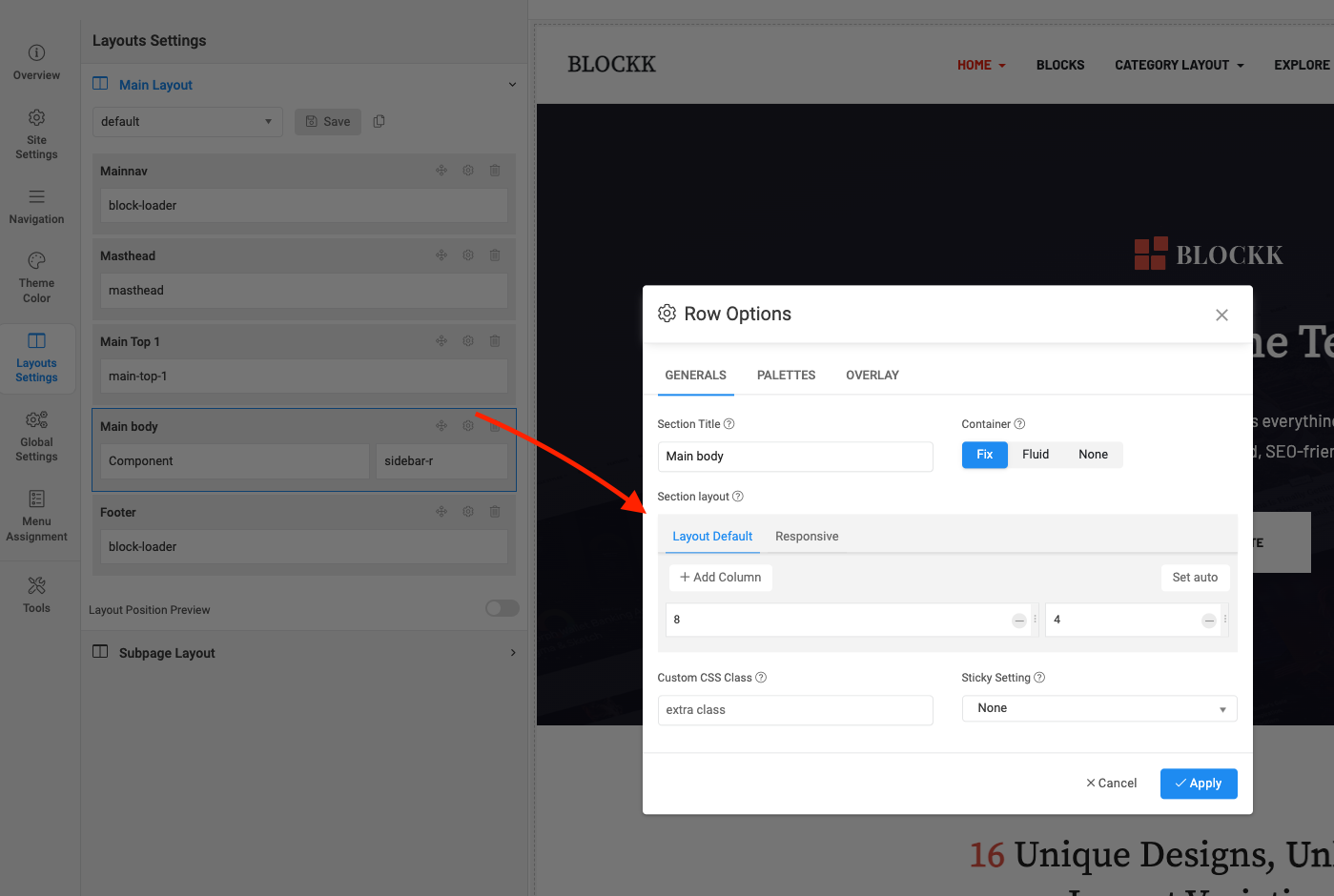The height and width of the screenshot is (896, 1334).
Task: Switch to Theme Color settings
Action: click(36, 277)
